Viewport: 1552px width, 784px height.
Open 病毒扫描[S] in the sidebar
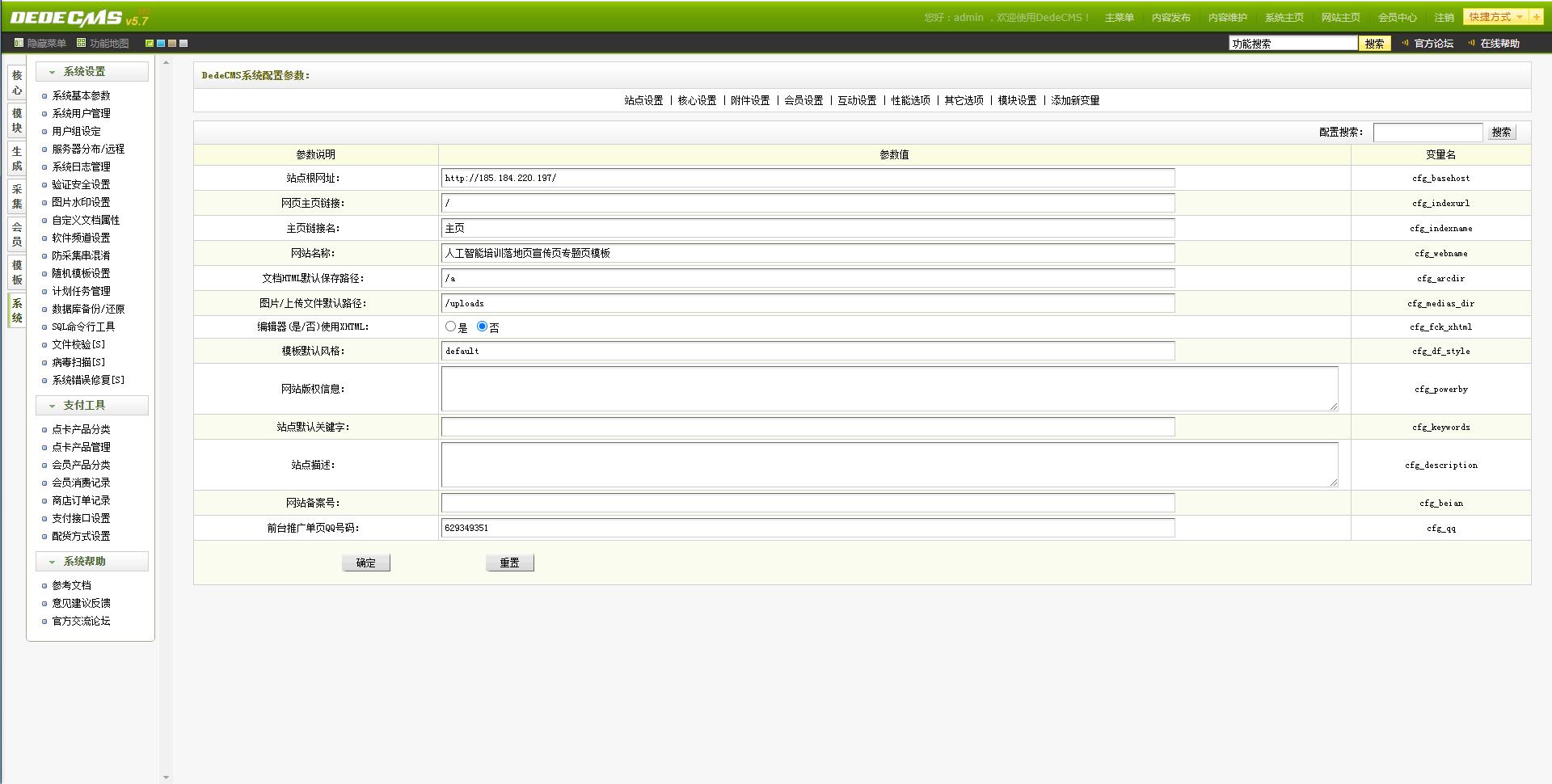[x=78, y=362]
